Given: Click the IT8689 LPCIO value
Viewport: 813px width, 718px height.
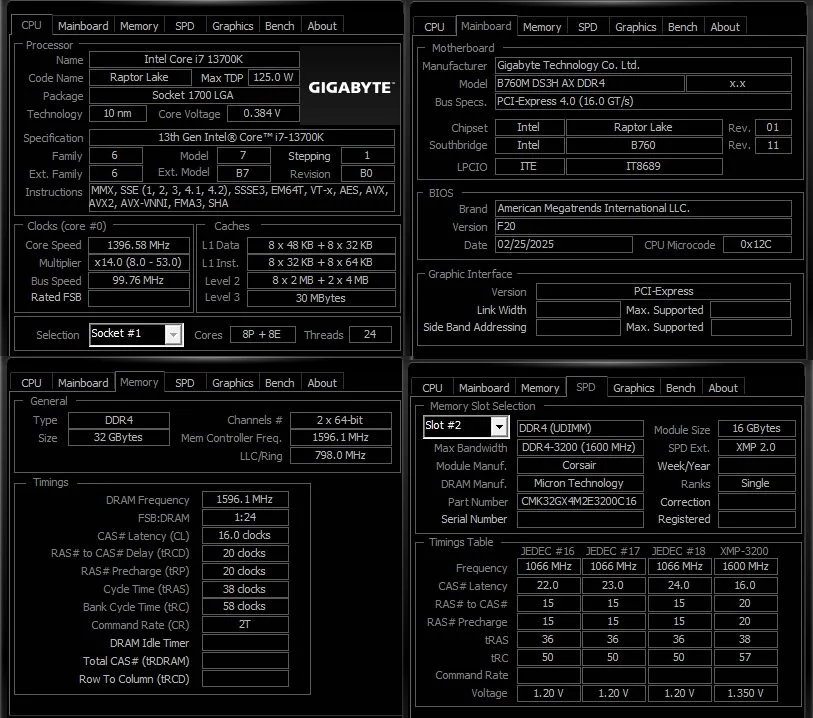Looking at the screenshot, I should (x=644, y=166).
